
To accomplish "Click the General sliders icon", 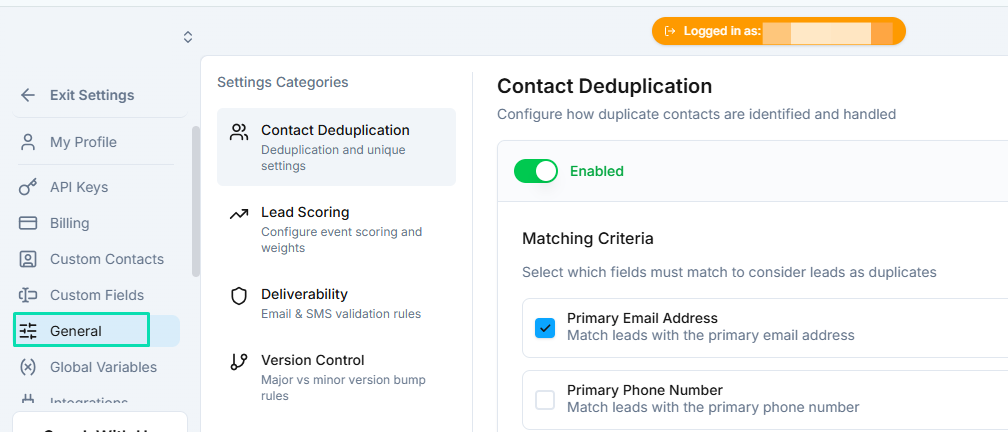I will [28, 331].
